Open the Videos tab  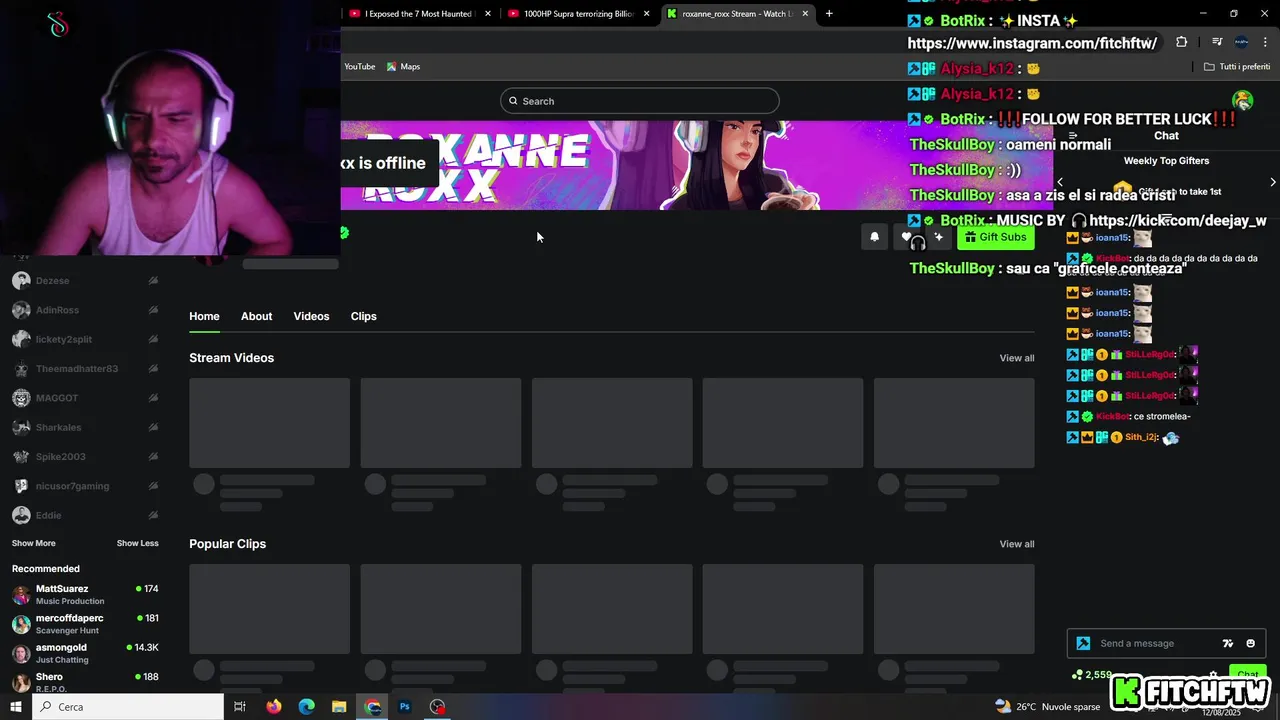(311, 316)
